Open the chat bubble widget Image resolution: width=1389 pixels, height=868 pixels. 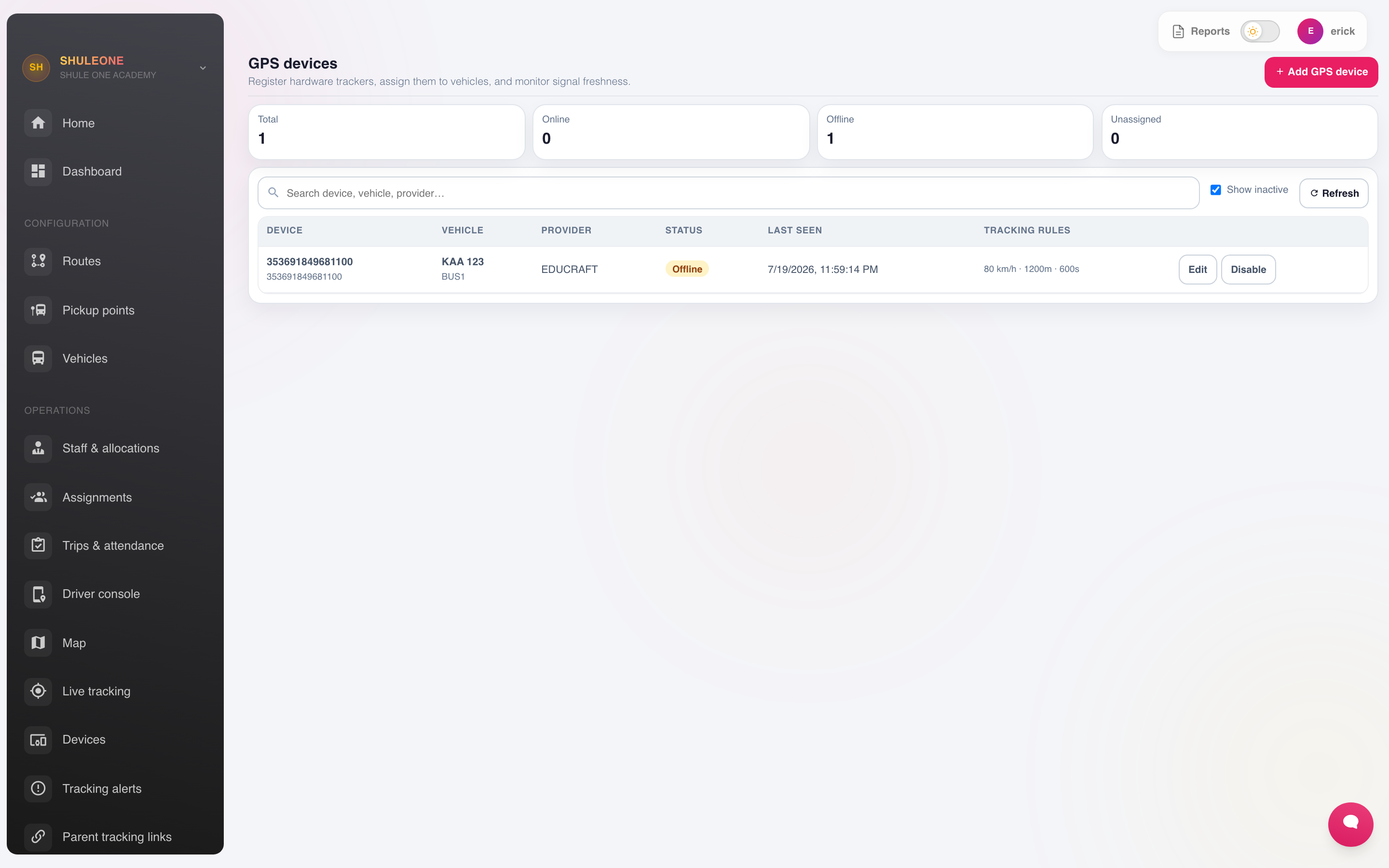tap(1350, 824)
